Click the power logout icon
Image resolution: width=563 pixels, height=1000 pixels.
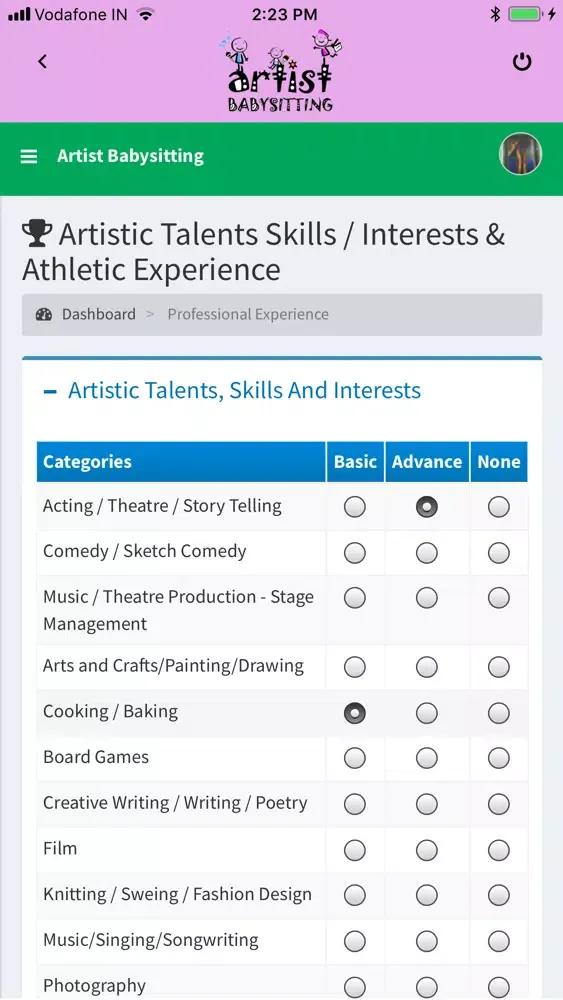pos(522,62)
